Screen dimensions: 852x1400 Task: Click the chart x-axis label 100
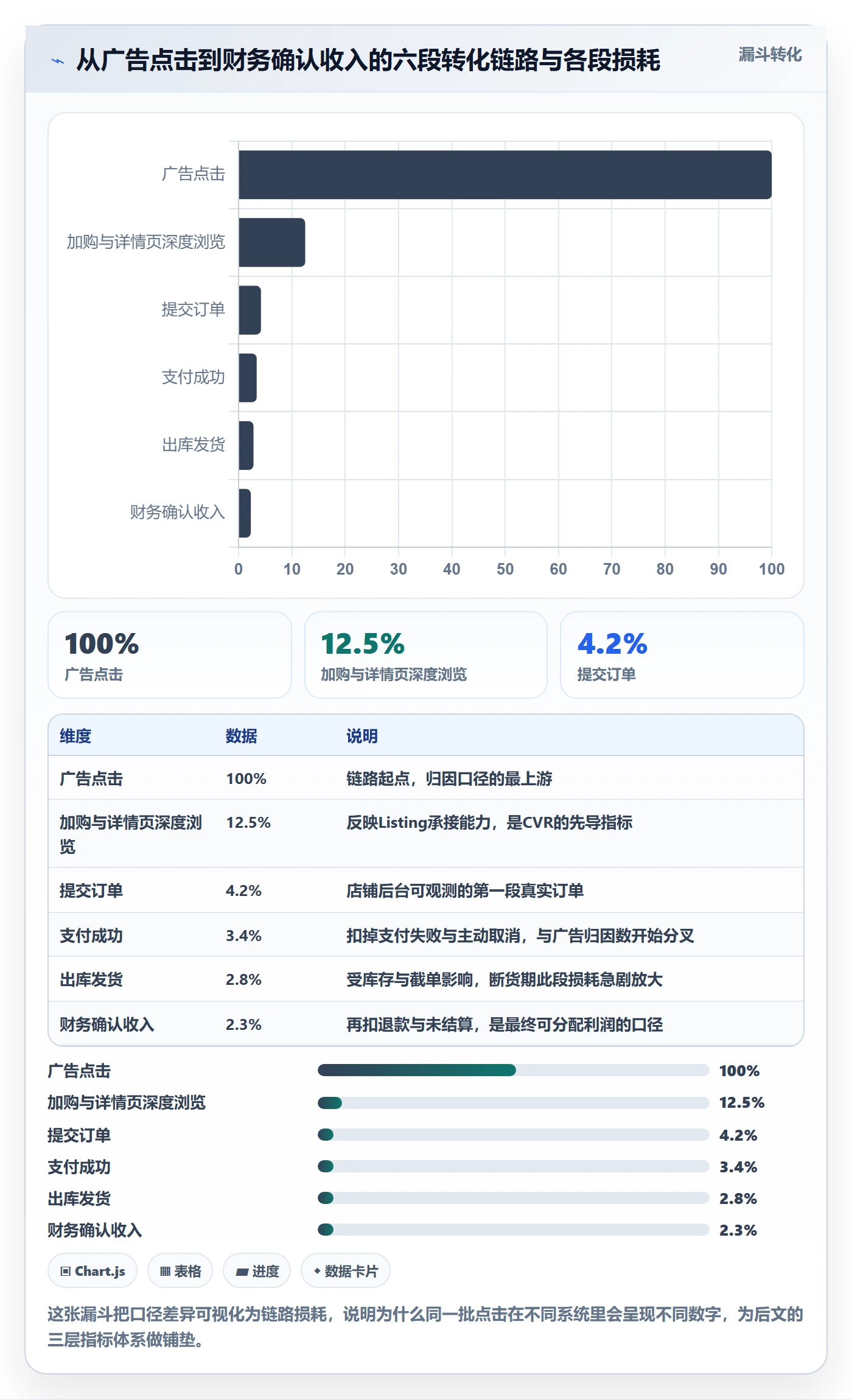[x=772, y=569]
